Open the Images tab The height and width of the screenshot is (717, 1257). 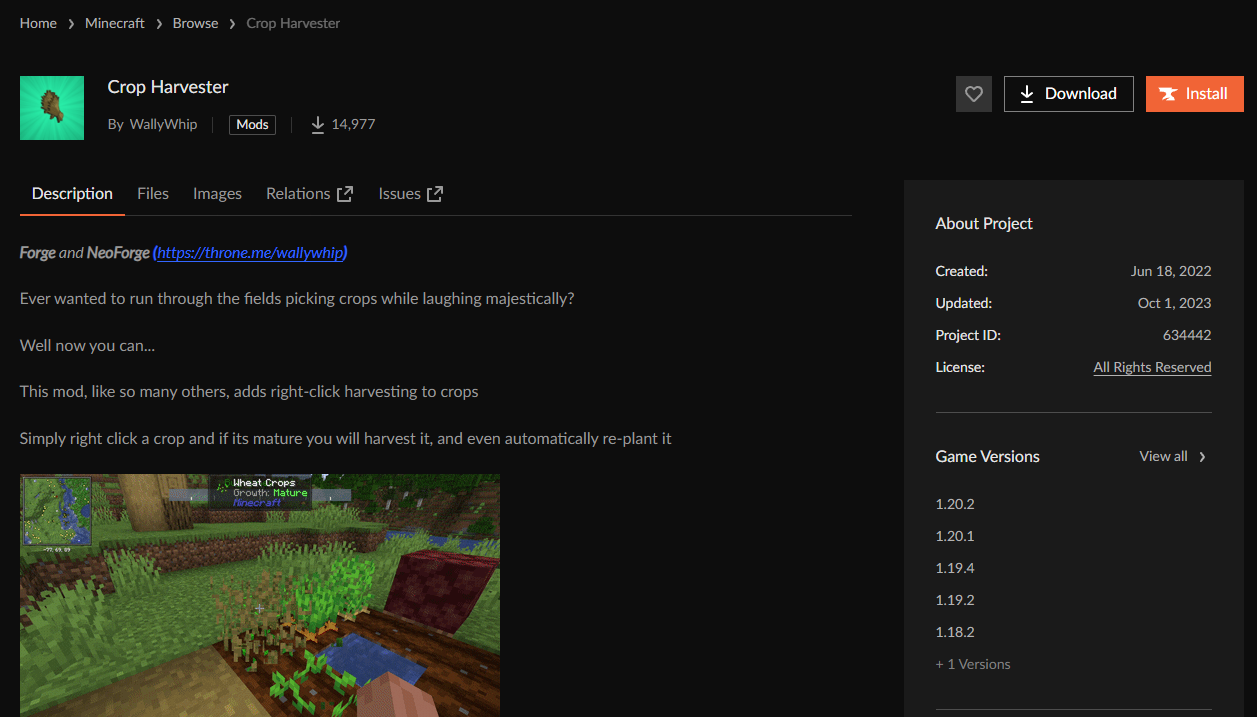[217, 194]
